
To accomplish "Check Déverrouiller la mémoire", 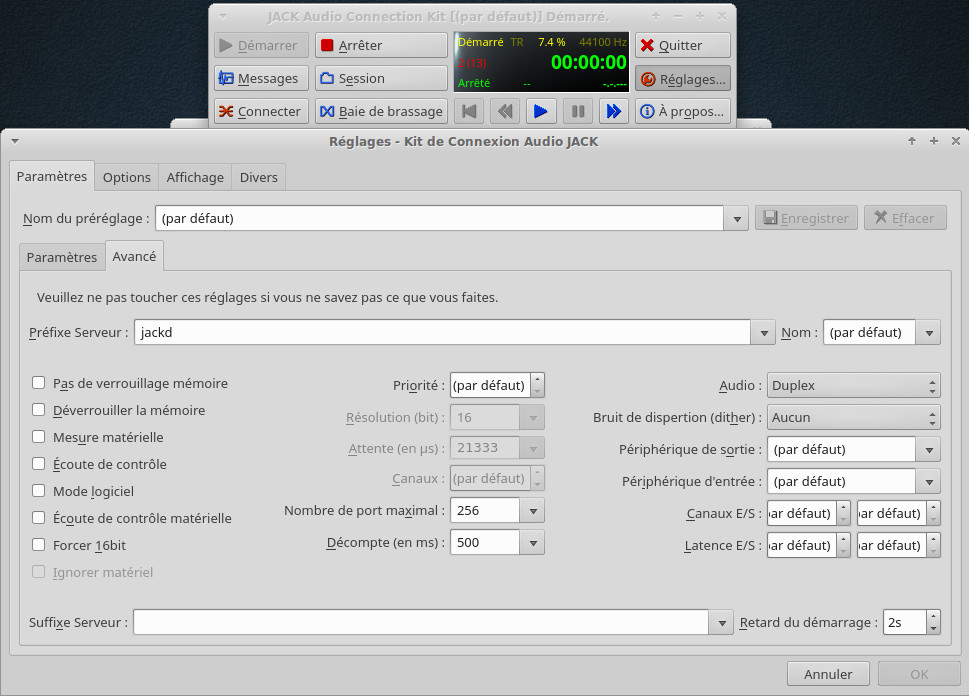I will click(x=38, y=410).
